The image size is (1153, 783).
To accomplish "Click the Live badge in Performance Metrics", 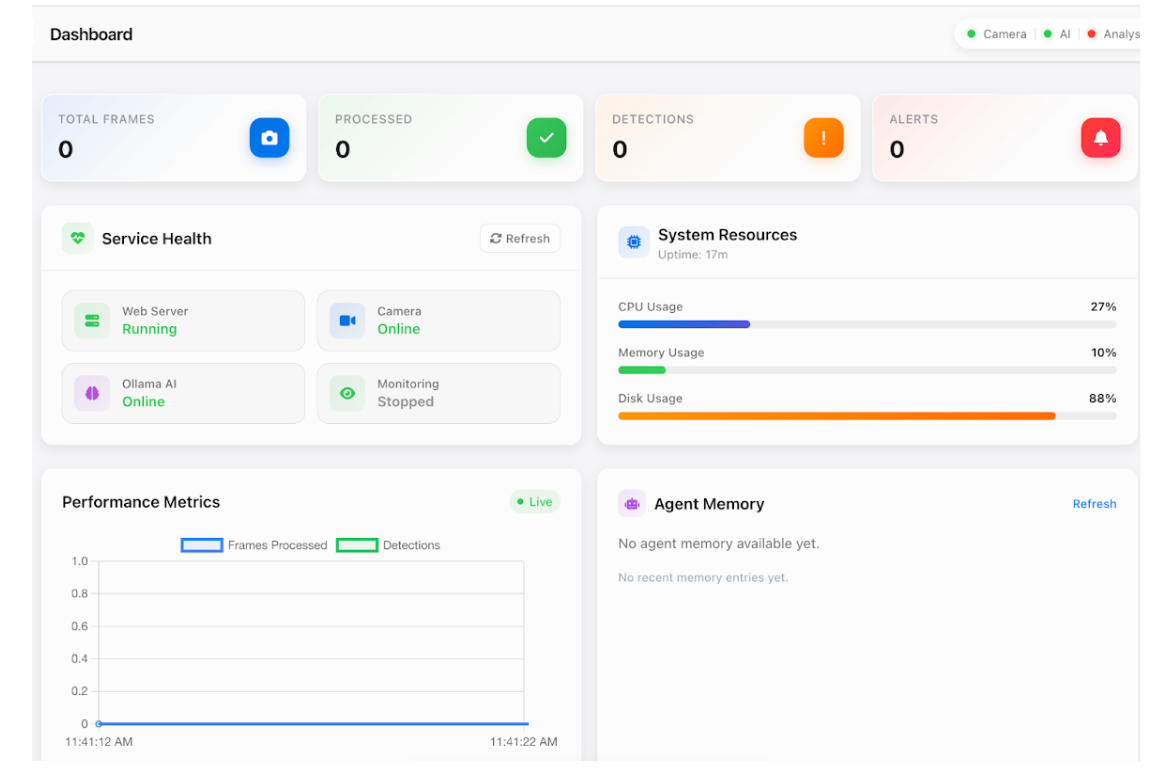I will click(535, 502).
